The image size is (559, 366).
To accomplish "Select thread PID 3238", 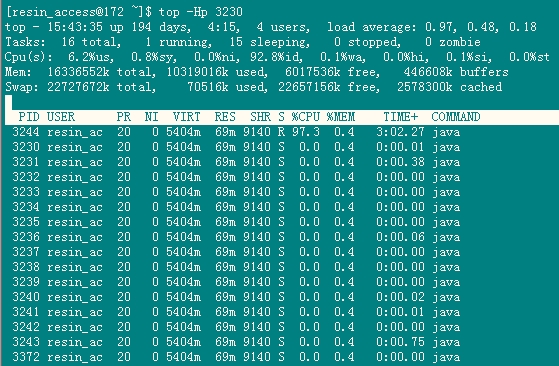I will [x=25, y=267].
